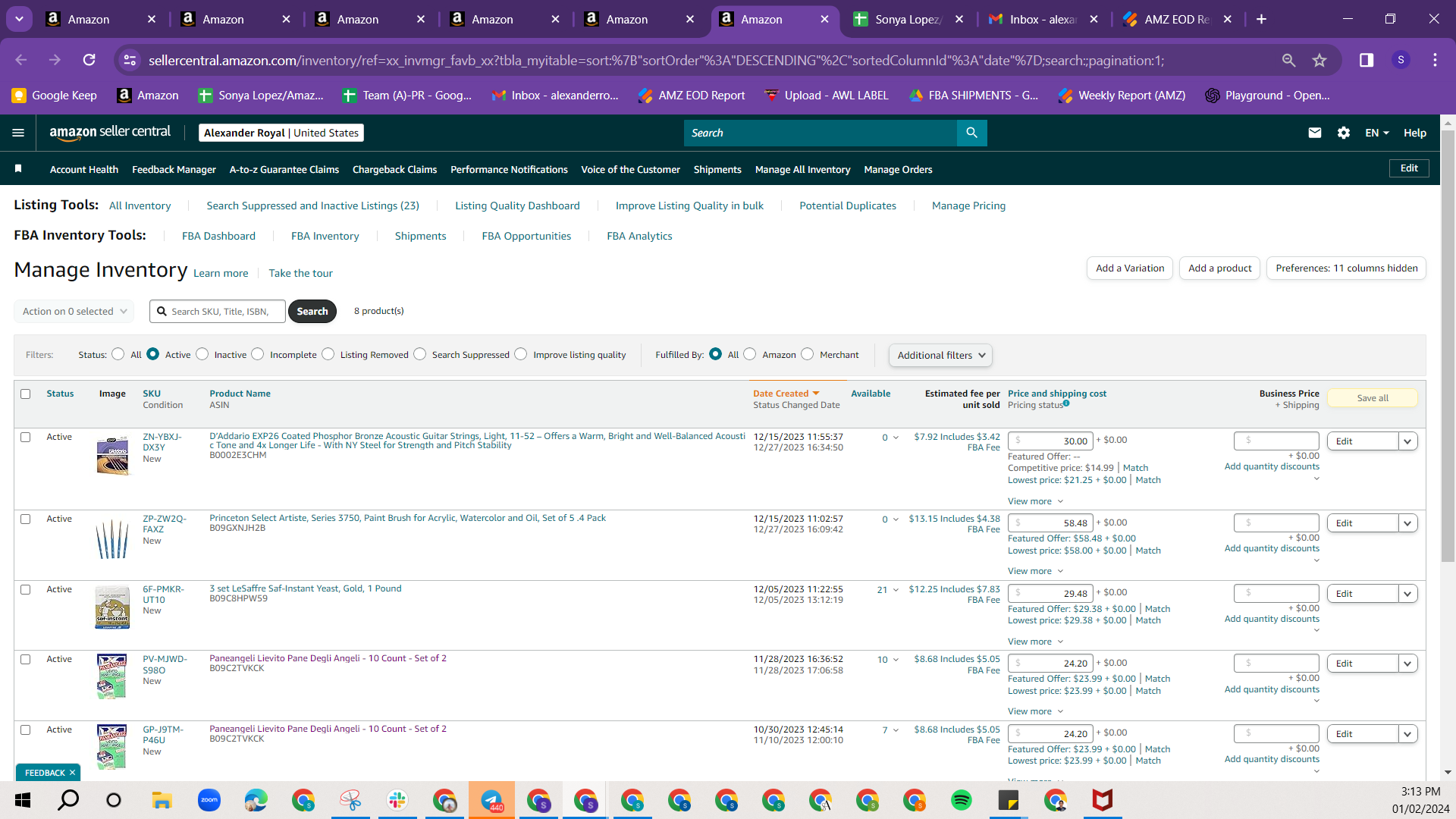Click the Search SKU, Title, ISBN field

coord(218,311)
